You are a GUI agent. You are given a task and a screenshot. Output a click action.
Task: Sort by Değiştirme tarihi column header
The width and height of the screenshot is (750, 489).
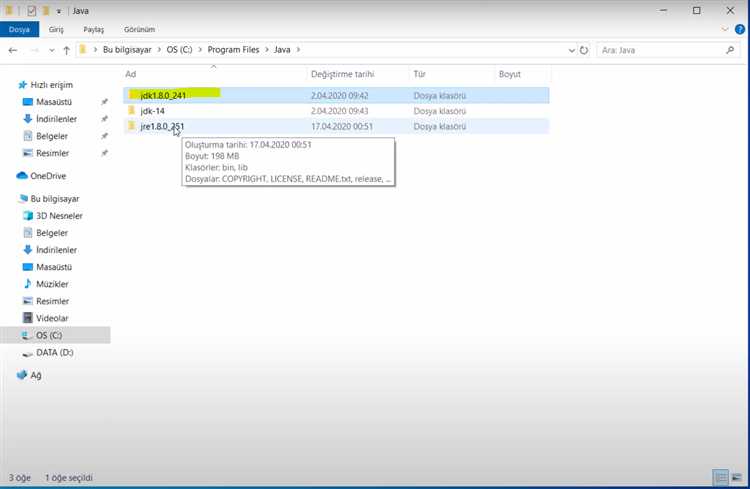click(342, 74)
